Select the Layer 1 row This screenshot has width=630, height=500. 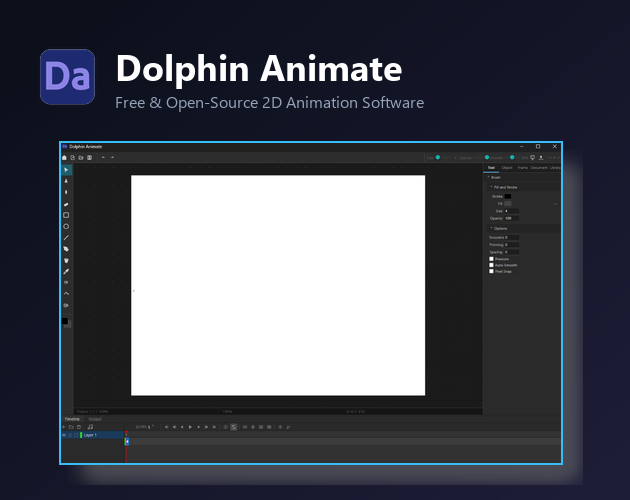tap(92, 435)
